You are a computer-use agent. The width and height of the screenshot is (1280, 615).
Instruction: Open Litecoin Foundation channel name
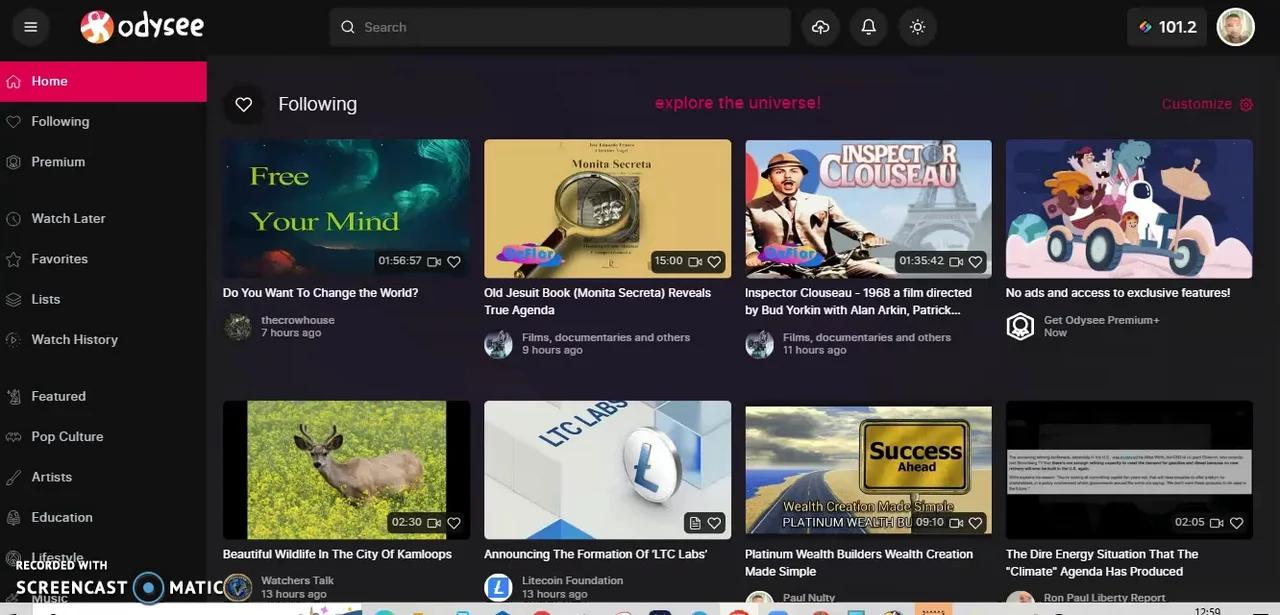(572, 580)
